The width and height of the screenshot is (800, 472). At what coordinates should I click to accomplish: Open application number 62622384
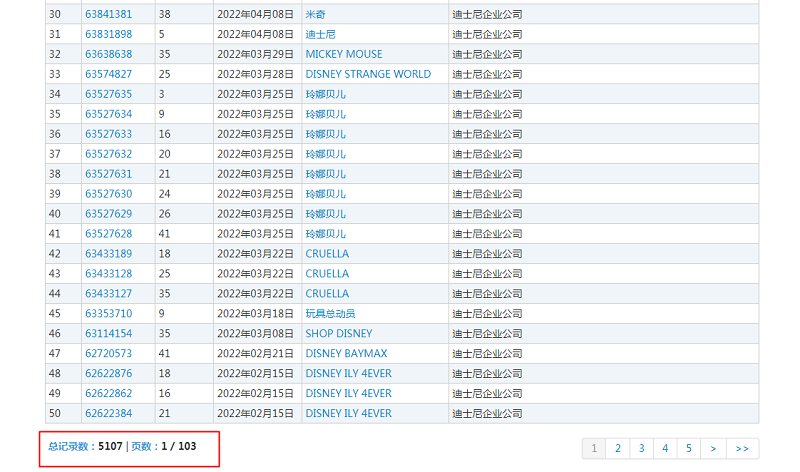click(108, 413)
